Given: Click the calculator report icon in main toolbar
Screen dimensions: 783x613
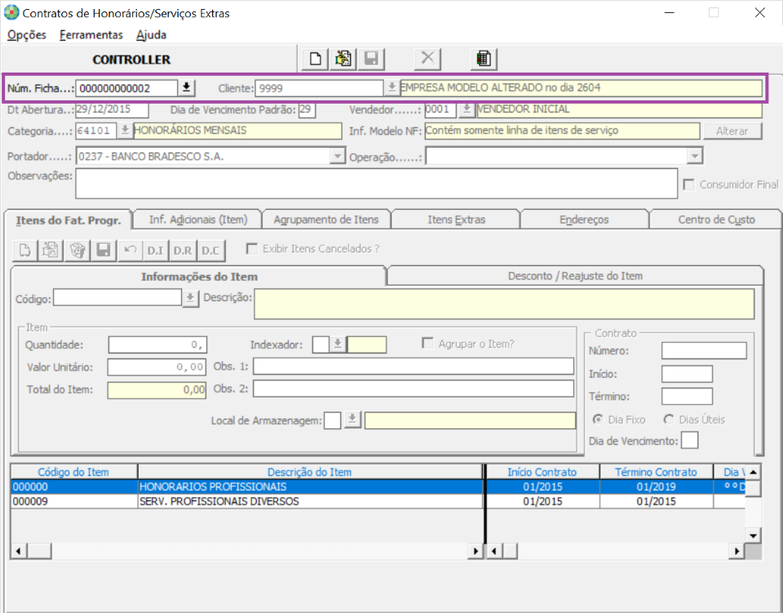Looking at the screenshot, I should [483, 59].
